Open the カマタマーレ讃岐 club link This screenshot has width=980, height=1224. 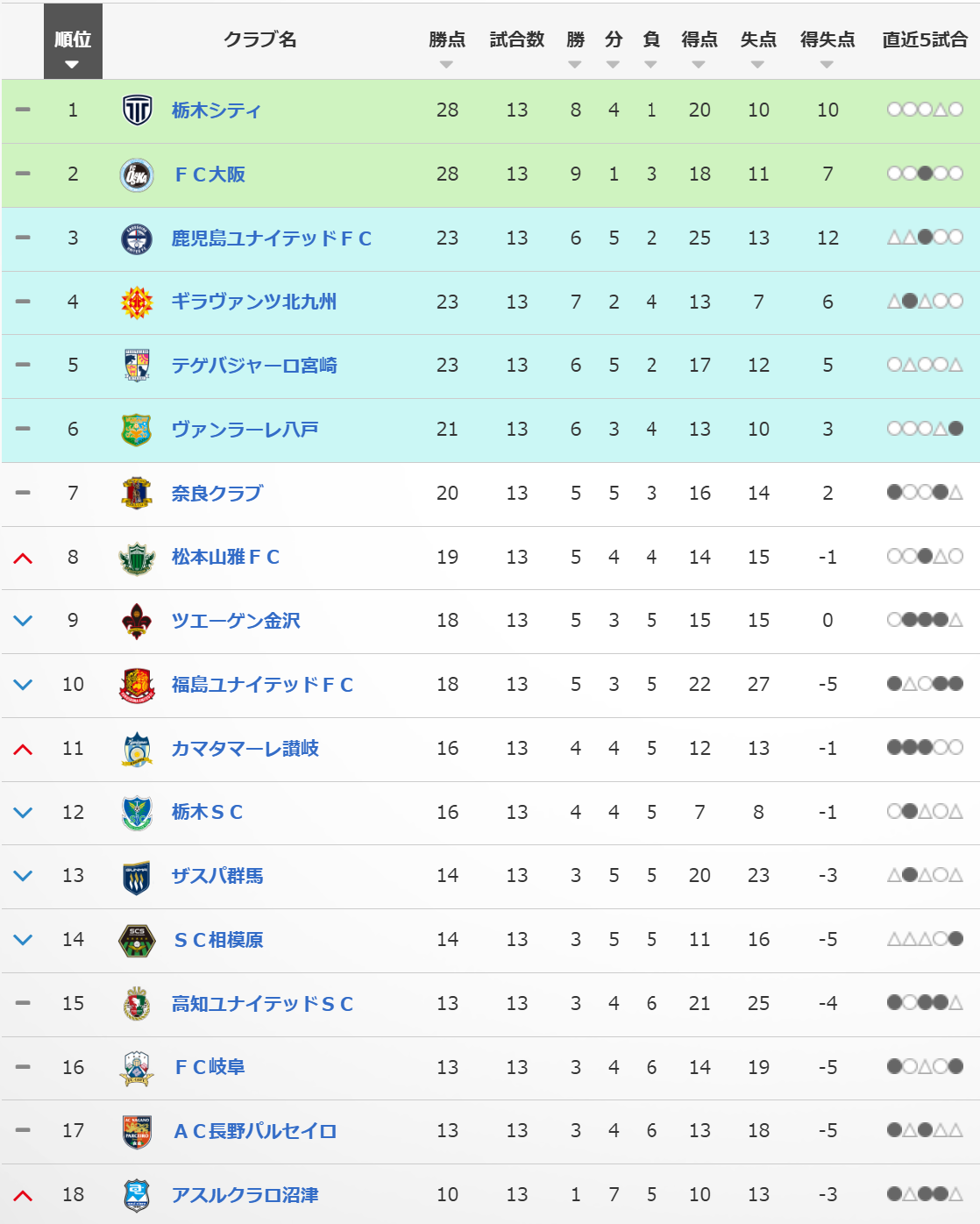tap(245, 749)
